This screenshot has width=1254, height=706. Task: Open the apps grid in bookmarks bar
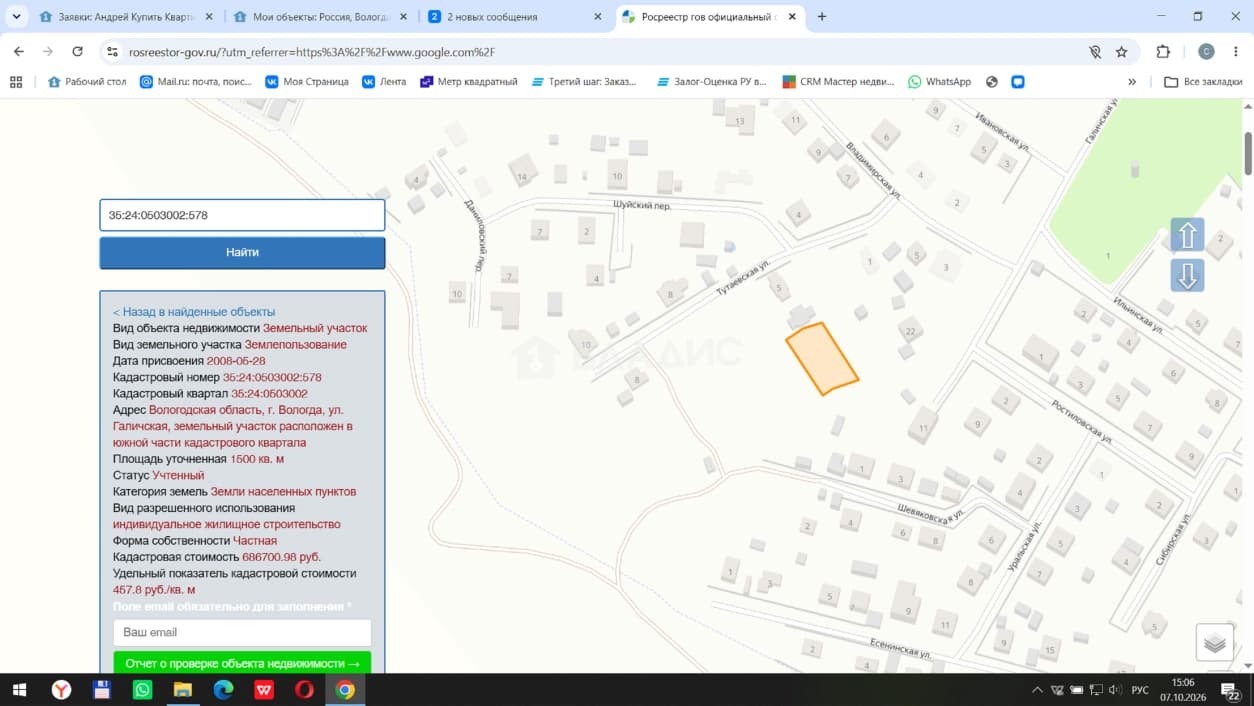tap(16, 82)
